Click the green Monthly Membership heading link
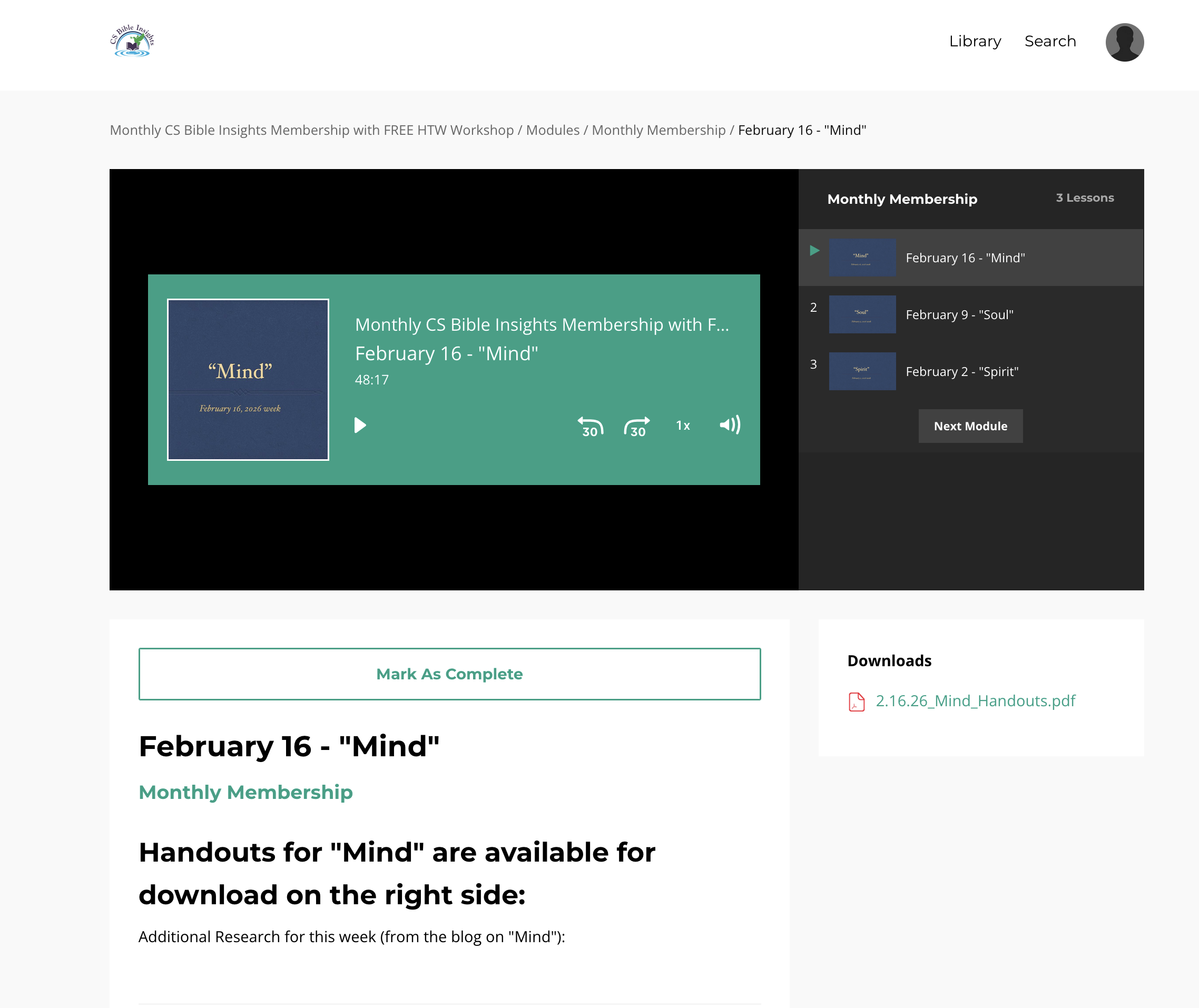This screenshot has width=1199, height=1008. click(x=245, y=792)
